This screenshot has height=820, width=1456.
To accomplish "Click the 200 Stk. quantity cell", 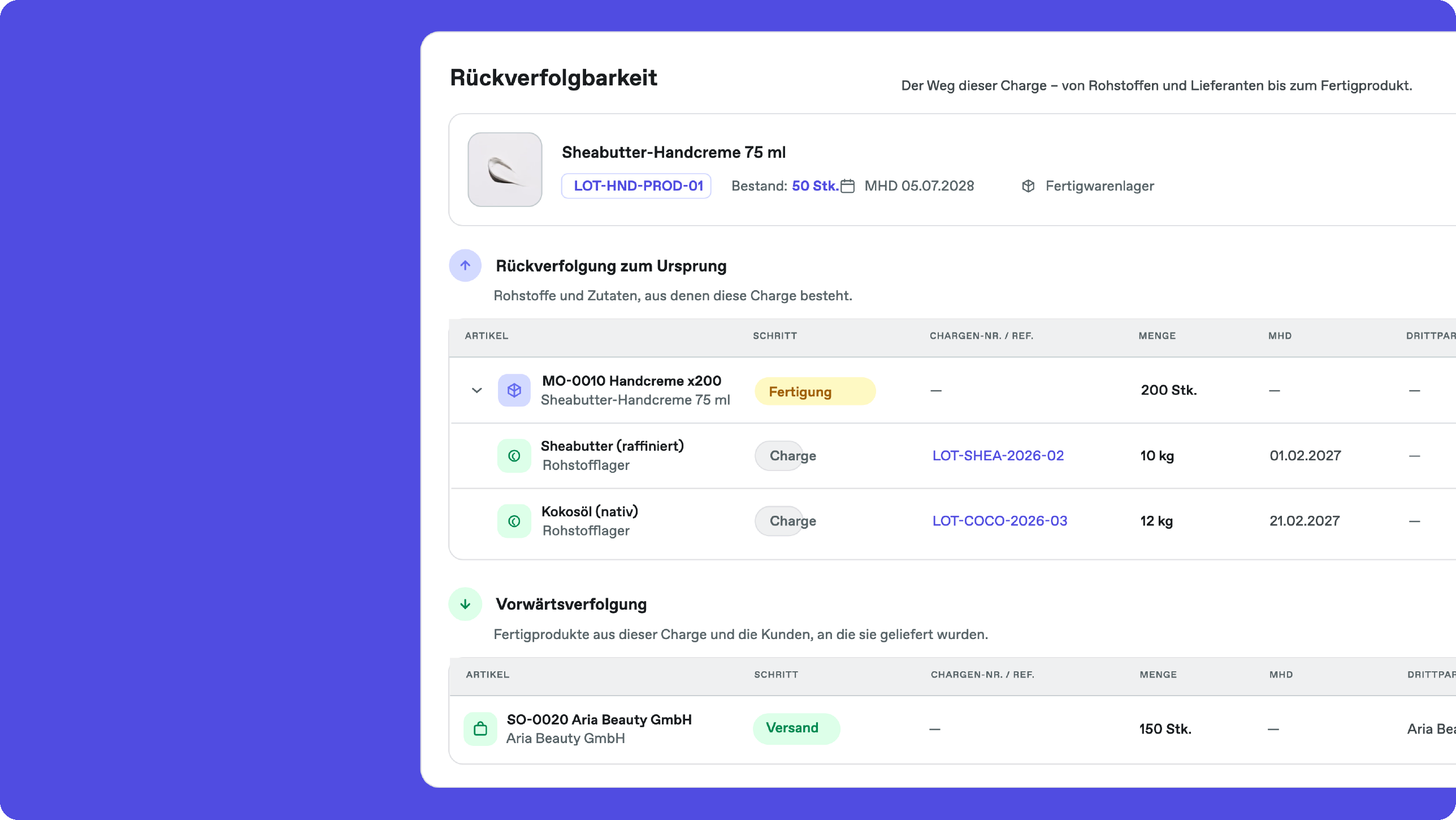I will pyautogui.click(x=1168, y=390).
